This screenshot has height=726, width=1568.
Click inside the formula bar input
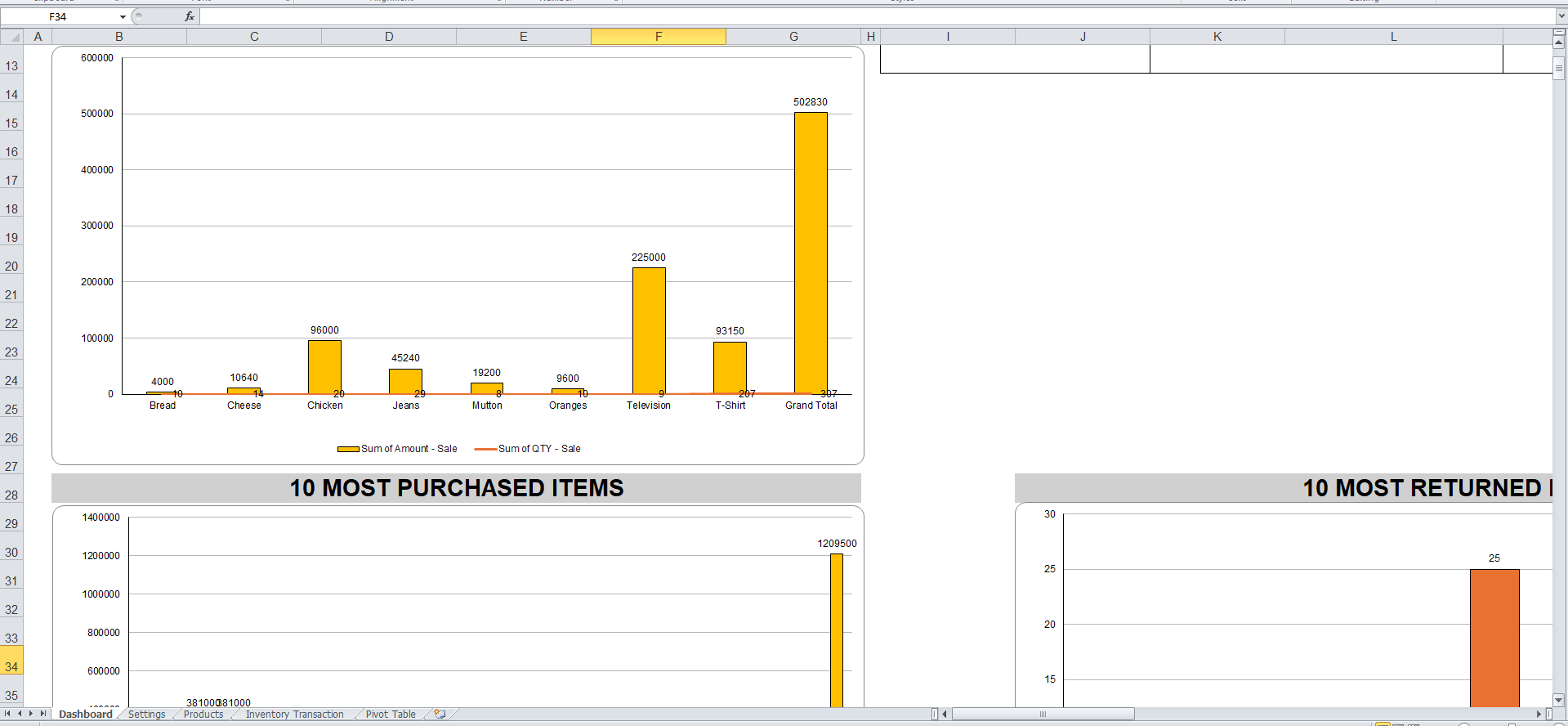point(878,16)
